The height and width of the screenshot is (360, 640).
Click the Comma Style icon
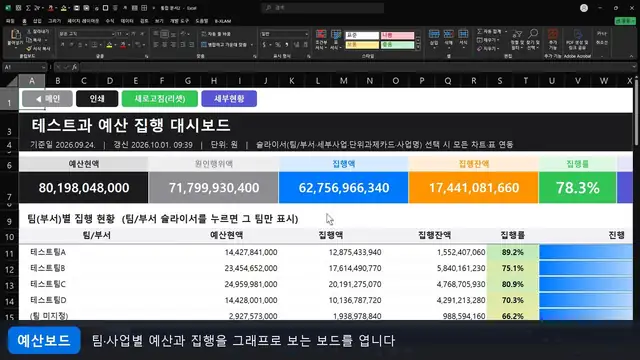click(x=287, y=44)
